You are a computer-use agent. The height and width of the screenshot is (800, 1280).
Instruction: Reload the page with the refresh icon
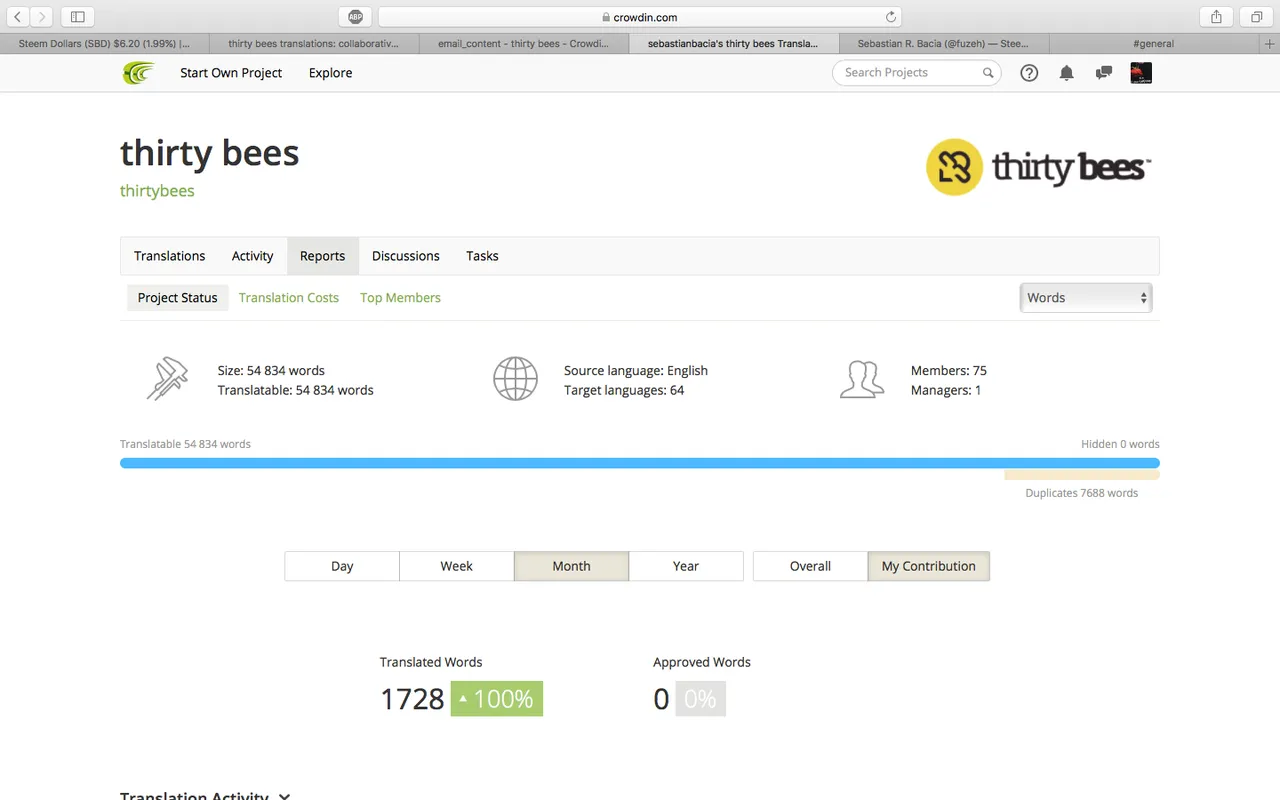coord(891,17)
